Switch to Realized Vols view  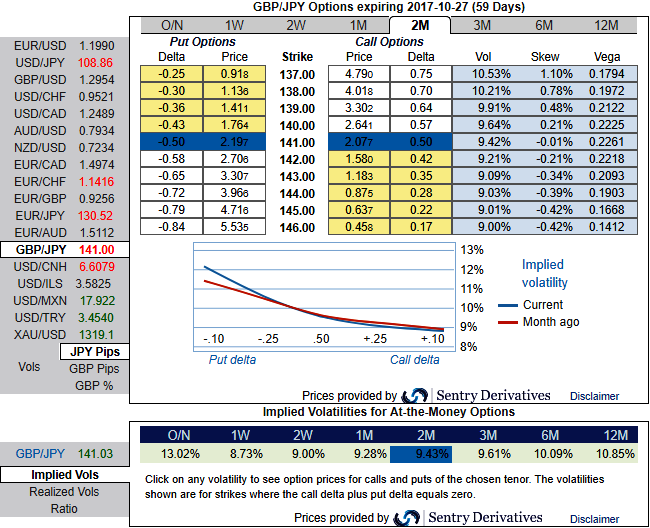coord(64,492)
